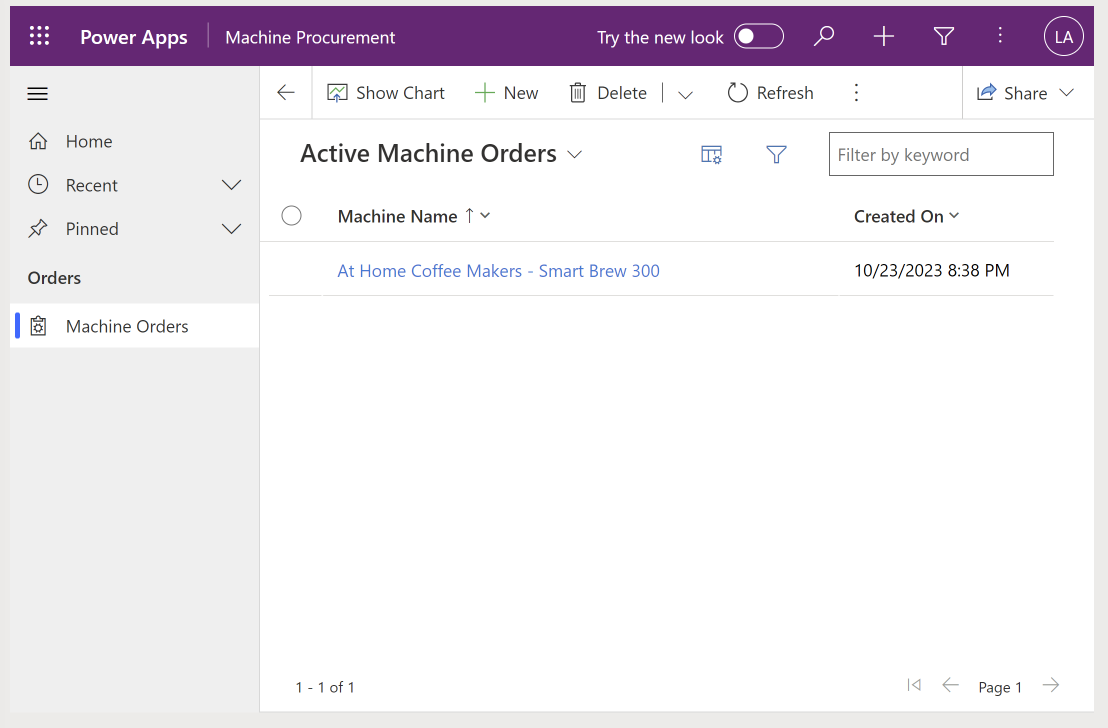Screen dimensions: 1108x728
Task: Open the Share dropdown chevron
Action: click(1066, 93)
